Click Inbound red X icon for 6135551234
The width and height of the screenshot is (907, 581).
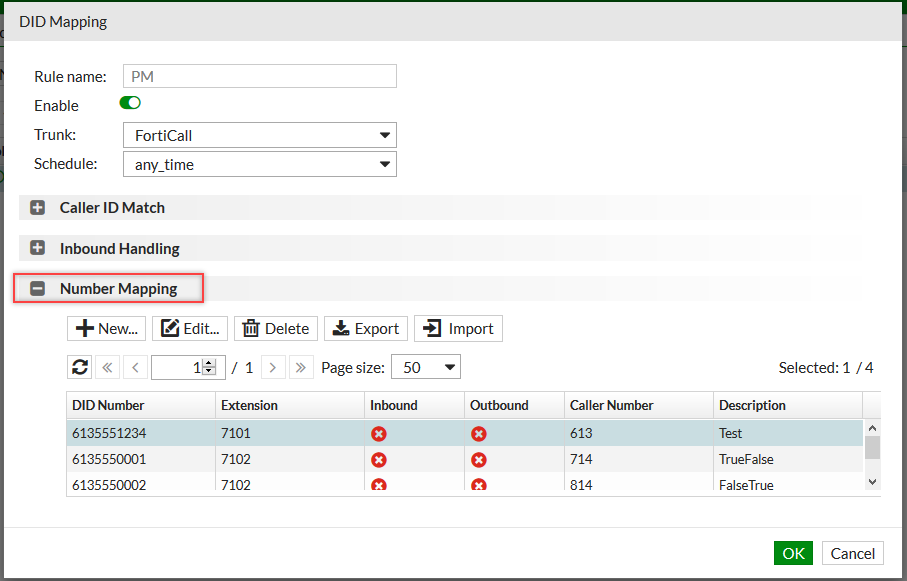tap(379, 433)
